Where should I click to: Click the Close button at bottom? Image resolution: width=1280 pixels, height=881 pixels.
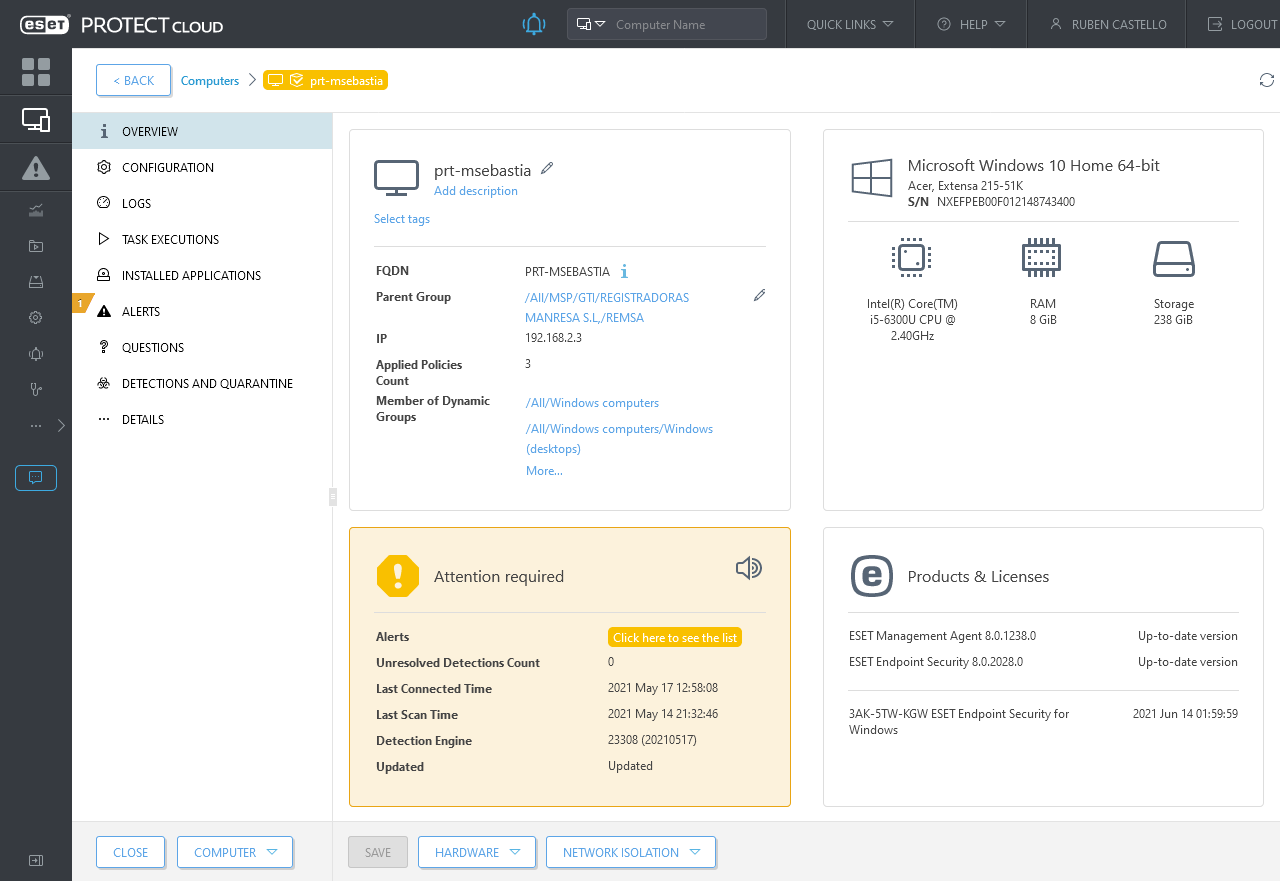(131, 852)
